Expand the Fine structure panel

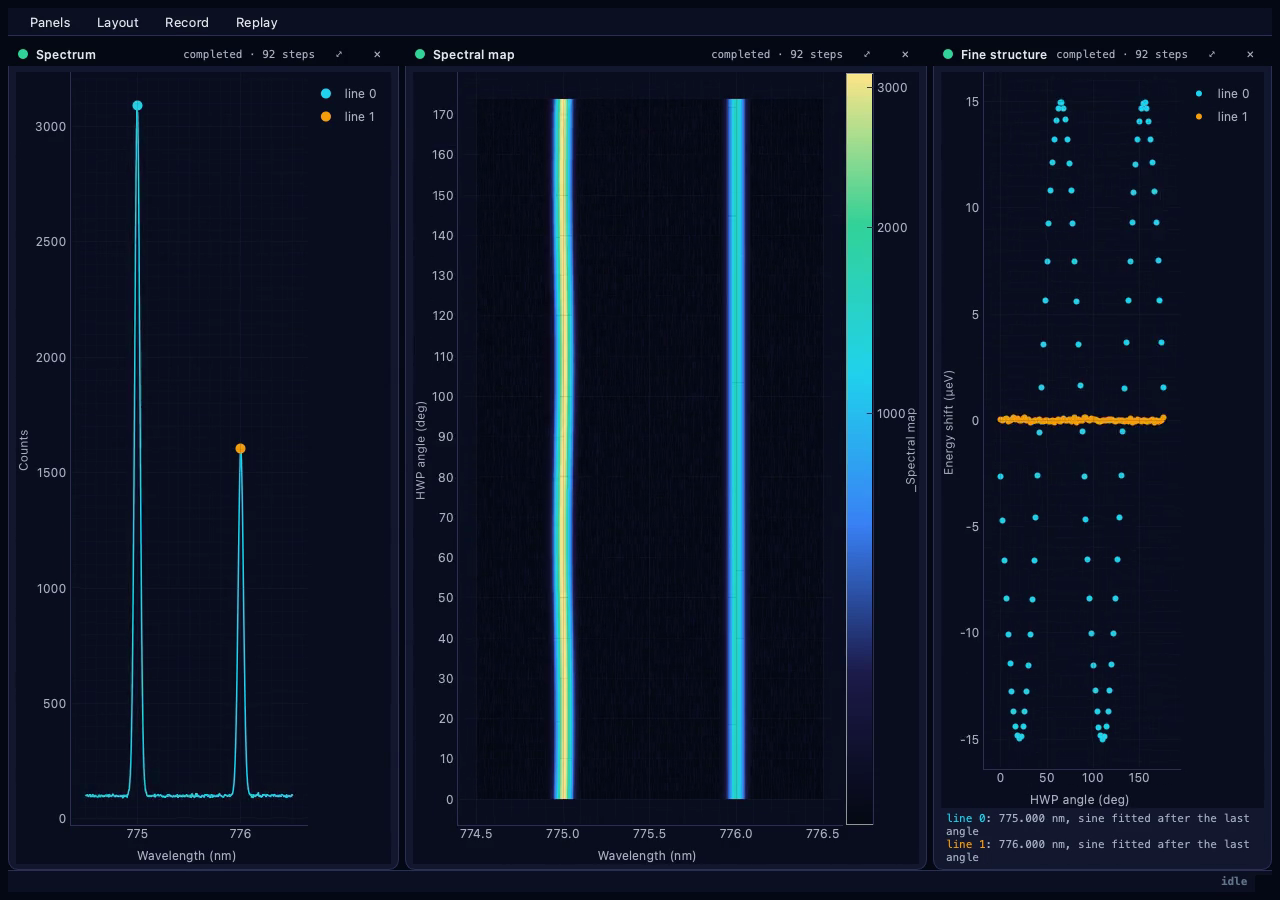coord(1212,54)
